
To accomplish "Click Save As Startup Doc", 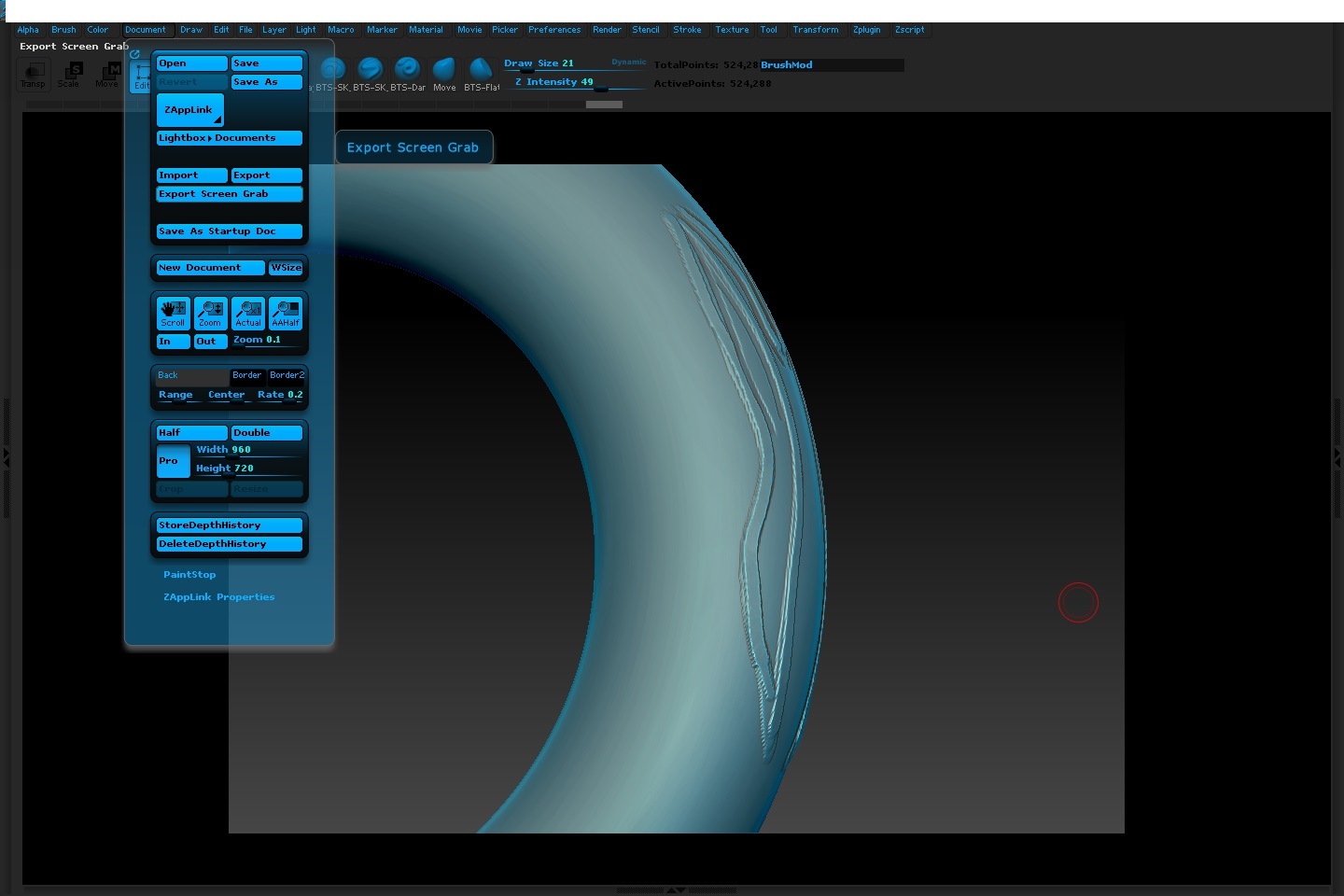I will coord(230,231).
